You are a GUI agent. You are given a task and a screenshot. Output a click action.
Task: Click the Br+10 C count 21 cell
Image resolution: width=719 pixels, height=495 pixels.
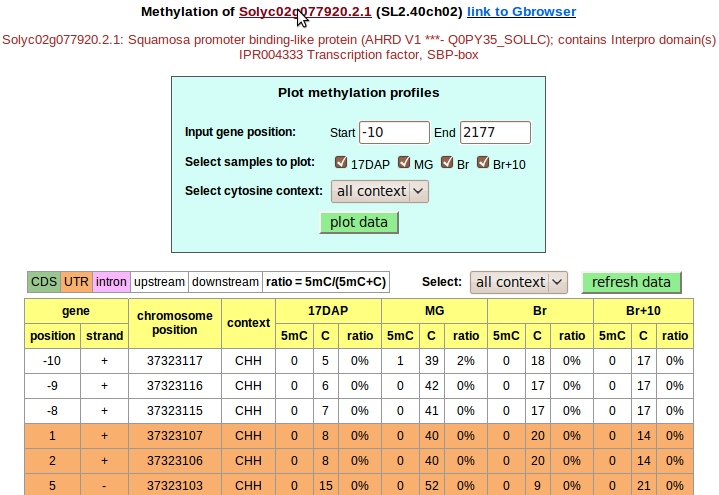click(644, 485)
